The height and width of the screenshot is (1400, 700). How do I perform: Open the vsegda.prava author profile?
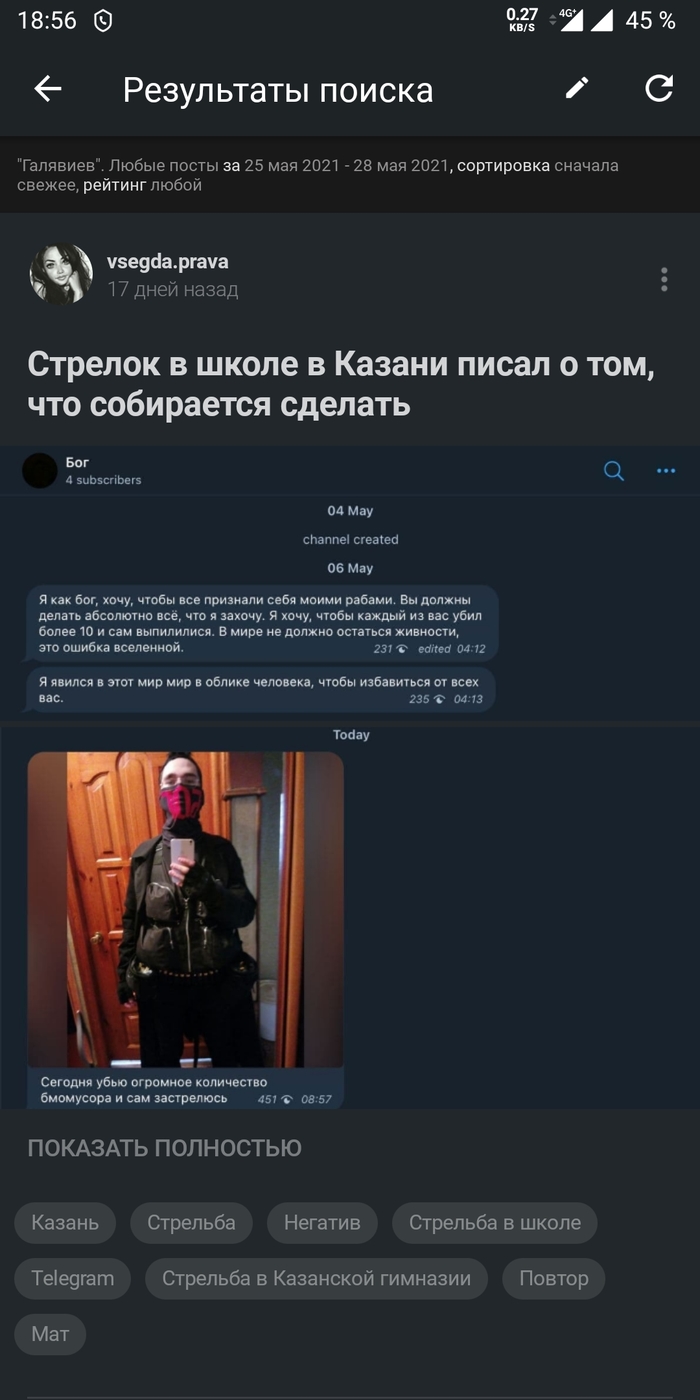click(x=168, y=262)
